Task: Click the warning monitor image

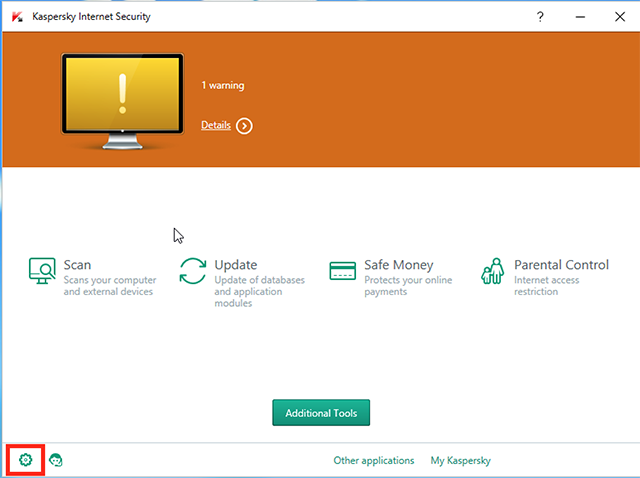Action: [122, 101]
